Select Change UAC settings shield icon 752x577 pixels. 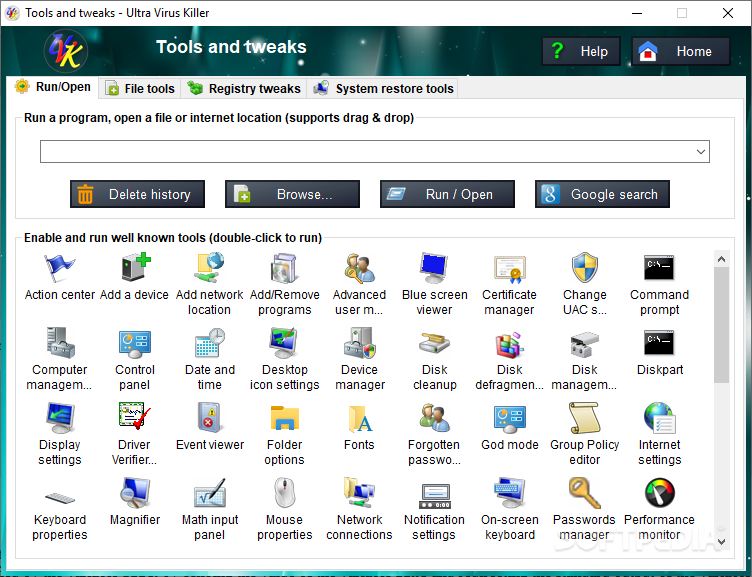click(585, 268)
